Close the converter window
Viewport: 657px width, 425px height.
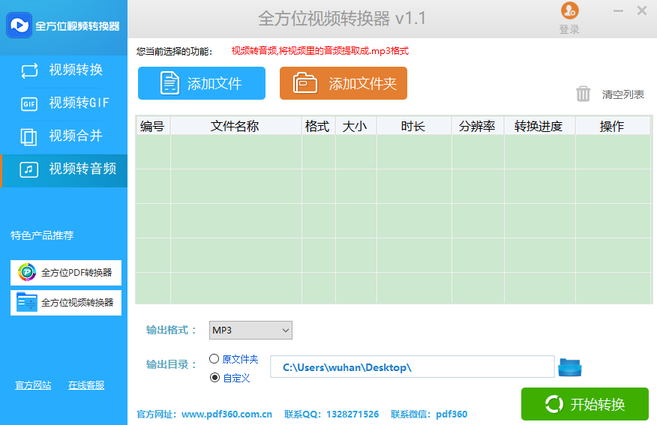click(641, 10)
